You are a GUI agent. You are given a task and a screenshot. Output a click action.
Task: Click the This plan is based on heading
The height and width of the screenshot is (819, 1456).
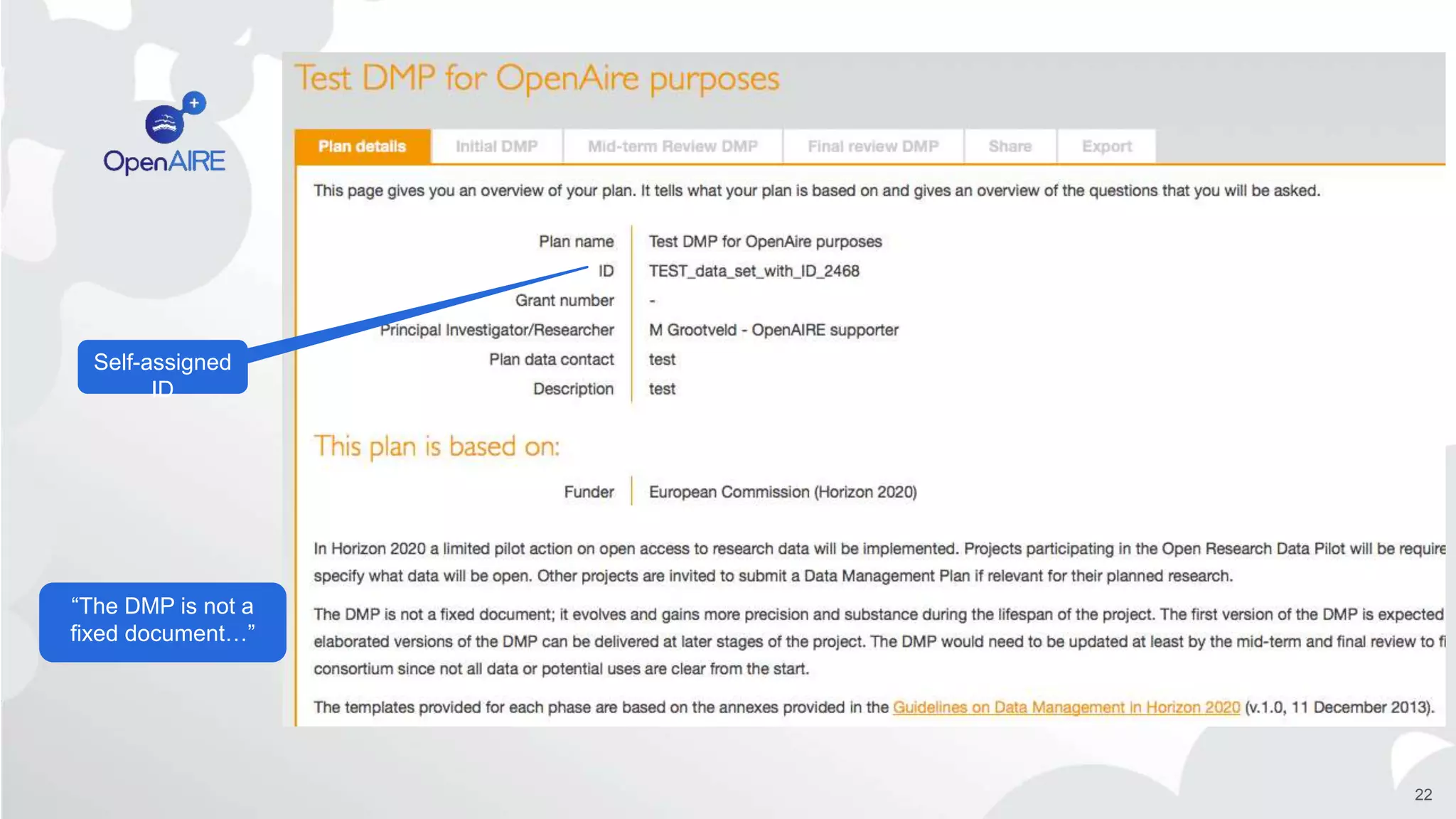tap(437, 447)
